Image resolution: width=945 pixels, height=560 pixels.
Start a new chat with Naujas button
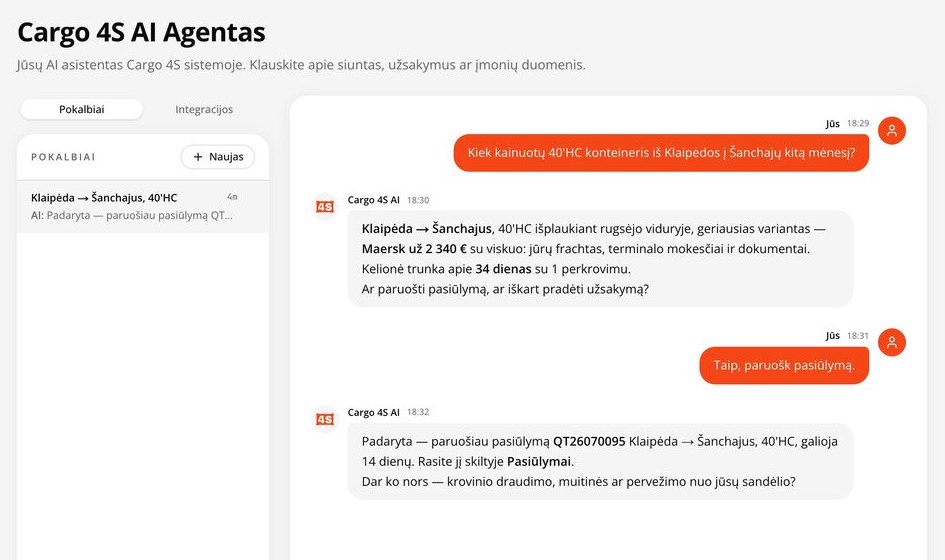pyautogui.click(x=218, y=157)
